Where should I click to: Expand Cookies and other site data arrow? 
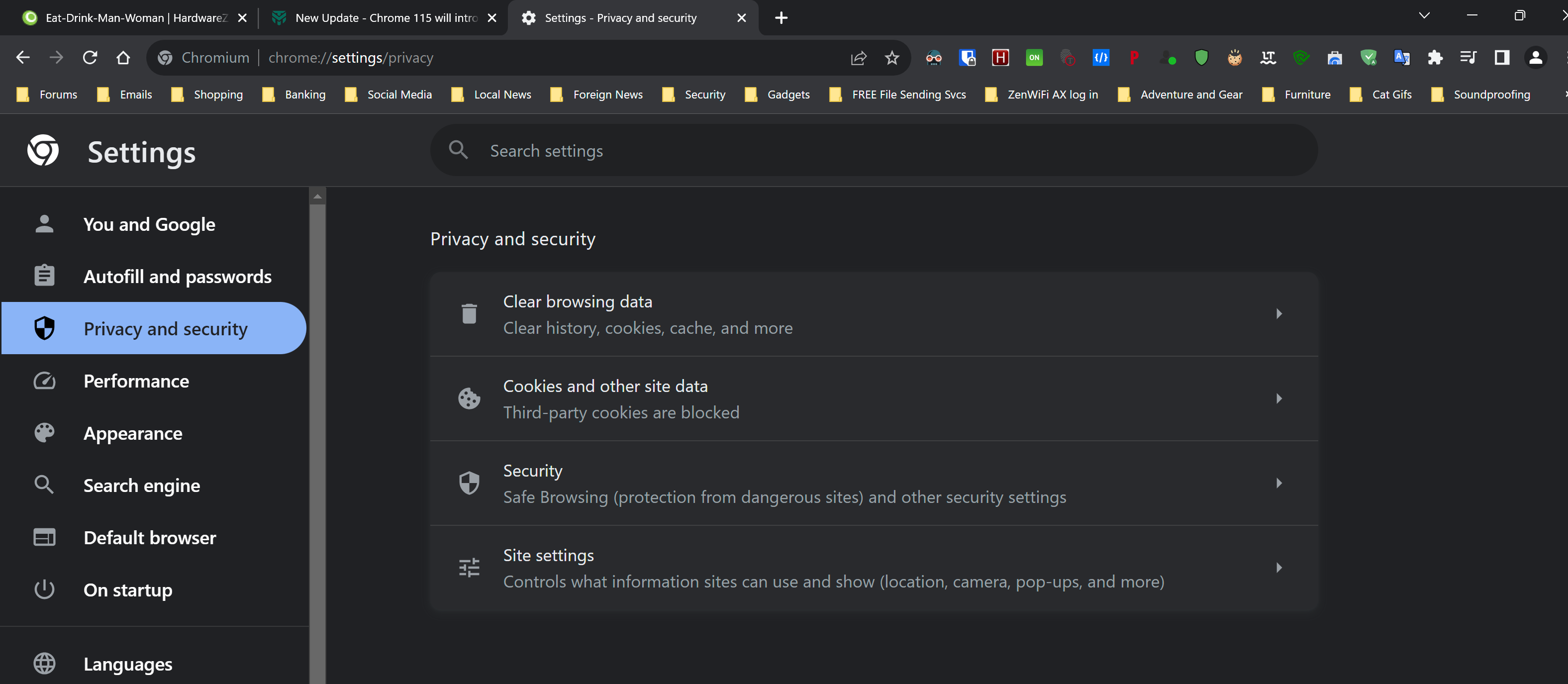[1278, 398]
